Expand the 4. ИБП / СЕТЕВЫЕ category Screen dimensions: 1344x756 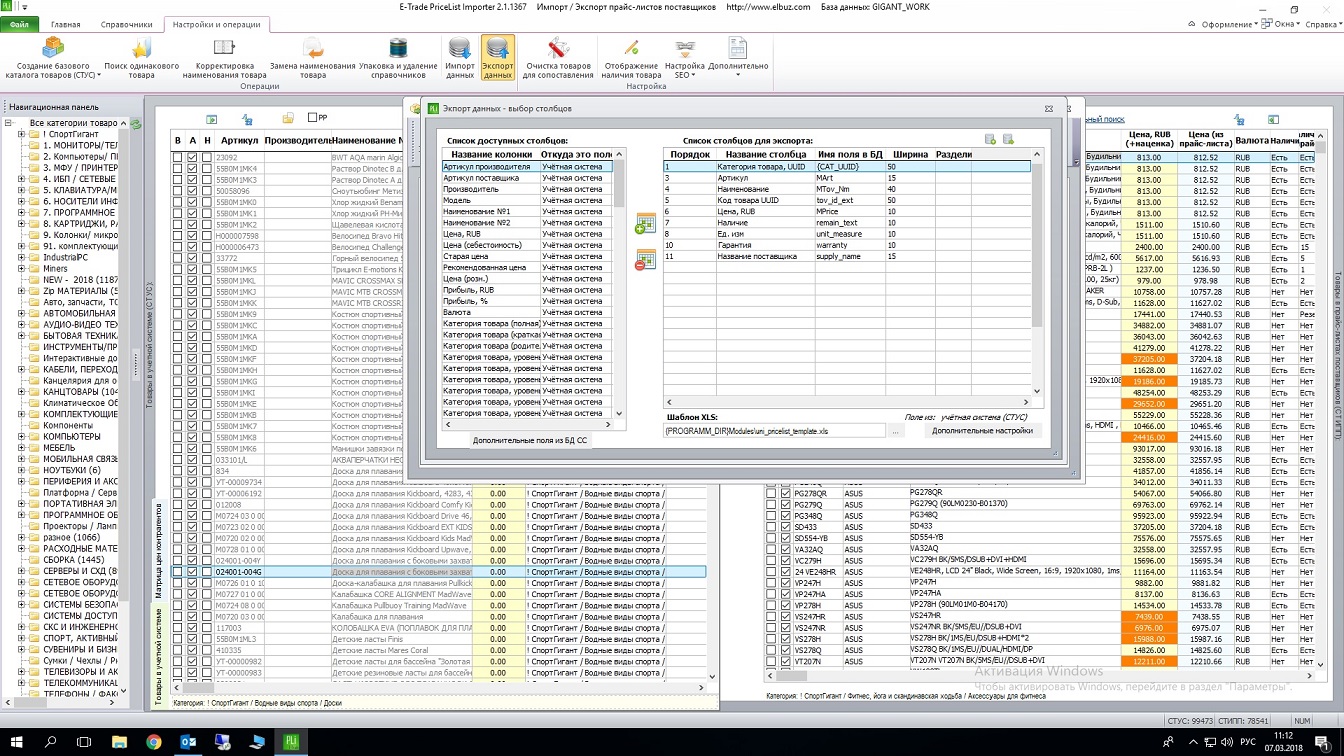click(21, 179)
